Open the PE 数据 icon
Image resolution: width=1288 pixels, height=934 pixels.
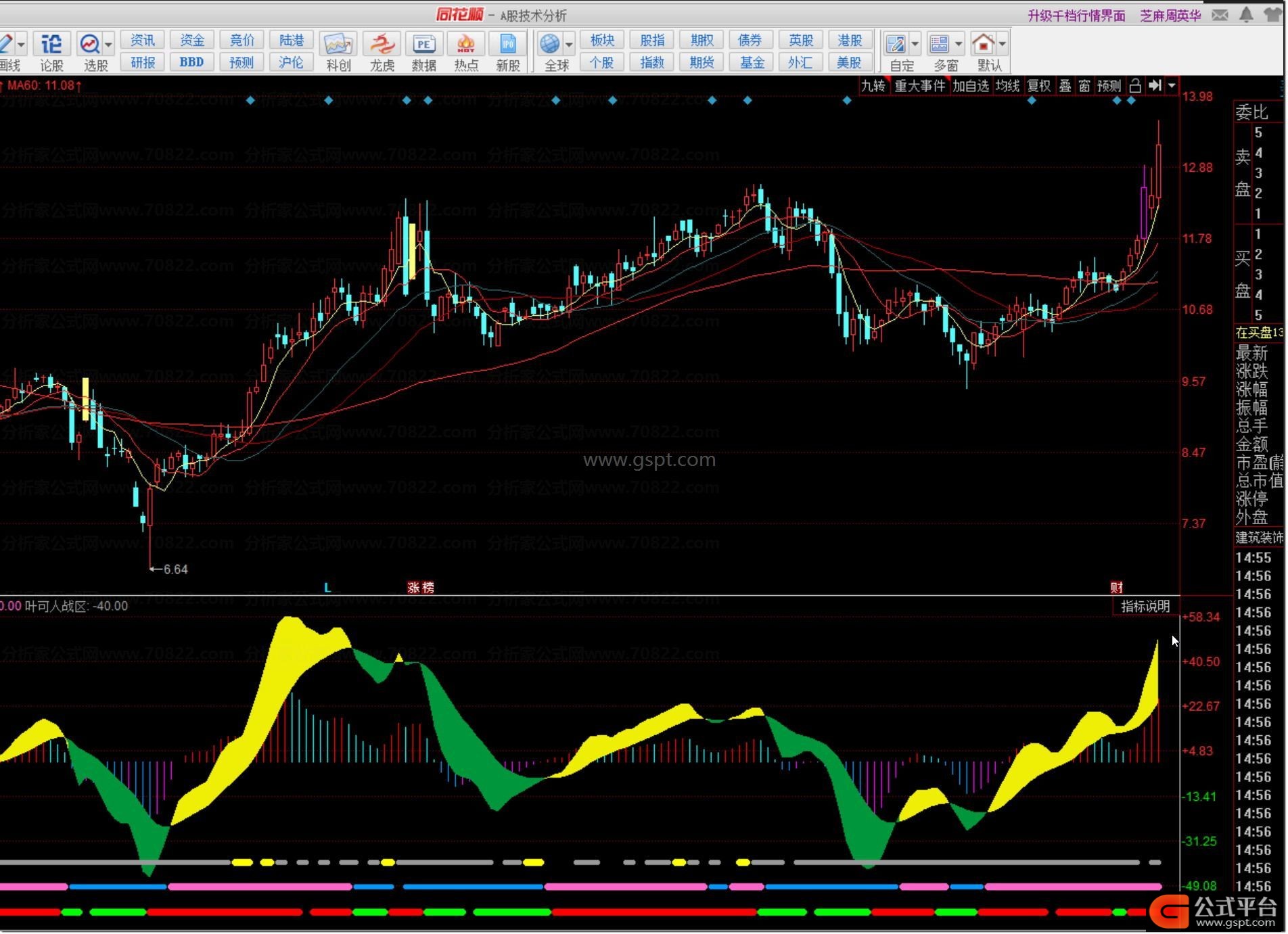tap(423, 45)
